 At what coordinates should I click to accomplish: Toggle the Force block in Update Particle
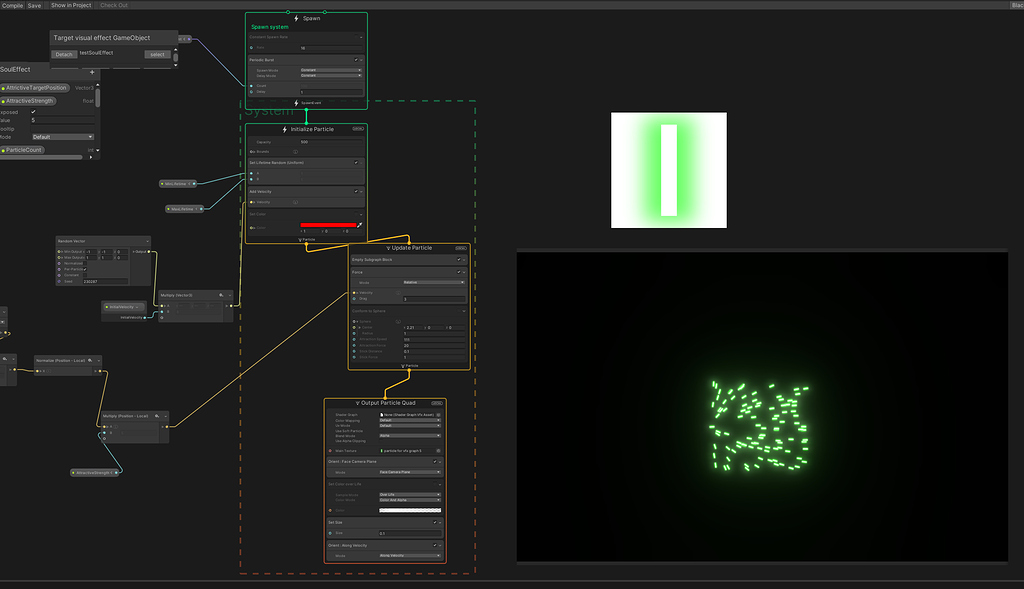tap(459, 271)
